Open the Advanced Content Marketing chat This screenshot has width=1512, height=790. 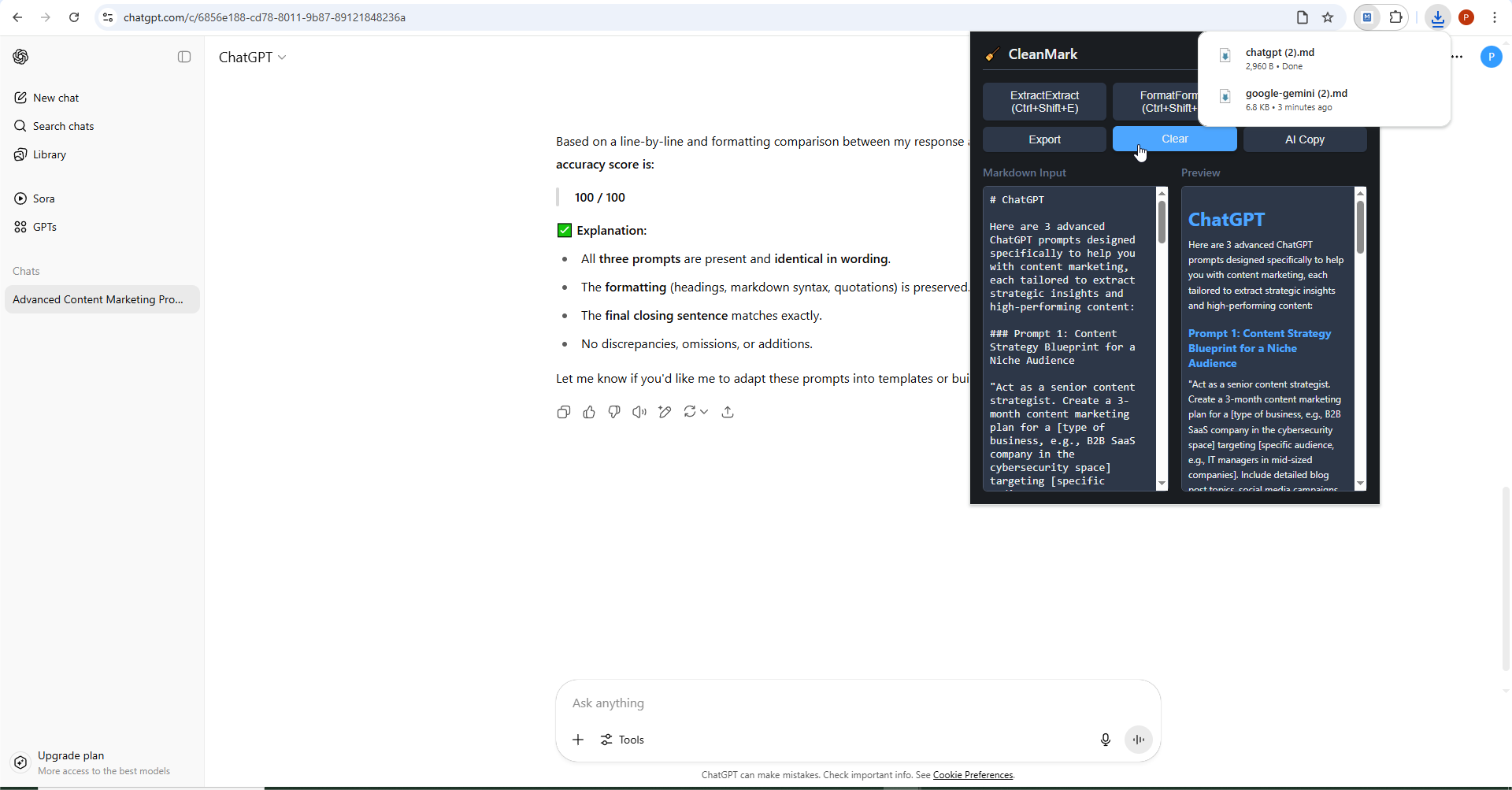coord(102,299)
